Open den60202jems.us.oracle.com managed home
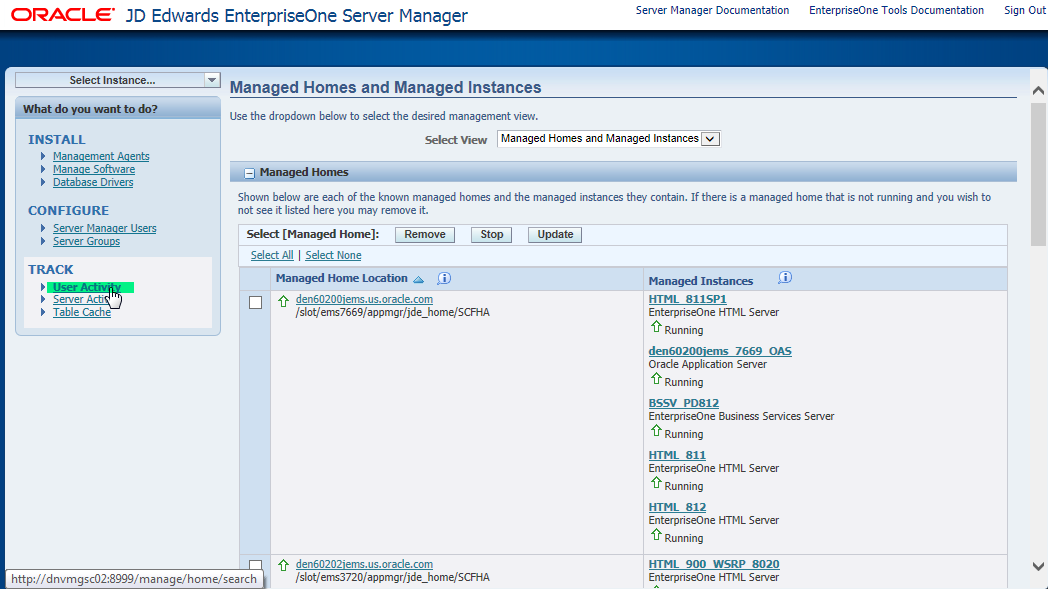Viewport: 1048px width, 589px height. point(364,564)
